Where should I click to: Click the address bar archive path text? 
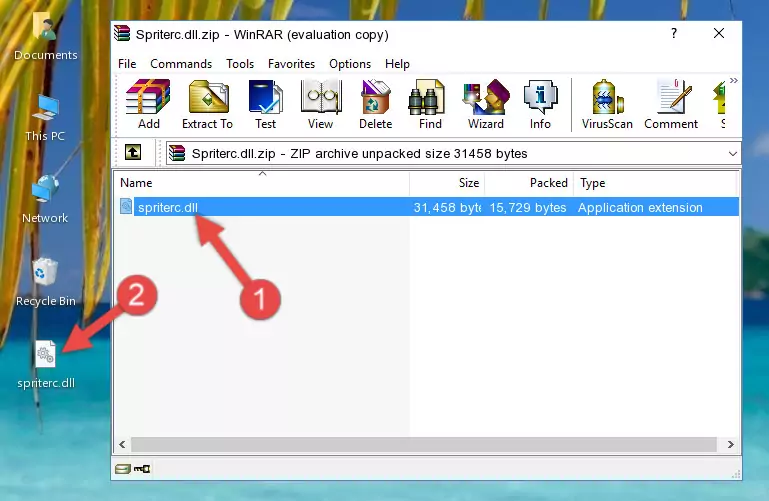point(359,154)
